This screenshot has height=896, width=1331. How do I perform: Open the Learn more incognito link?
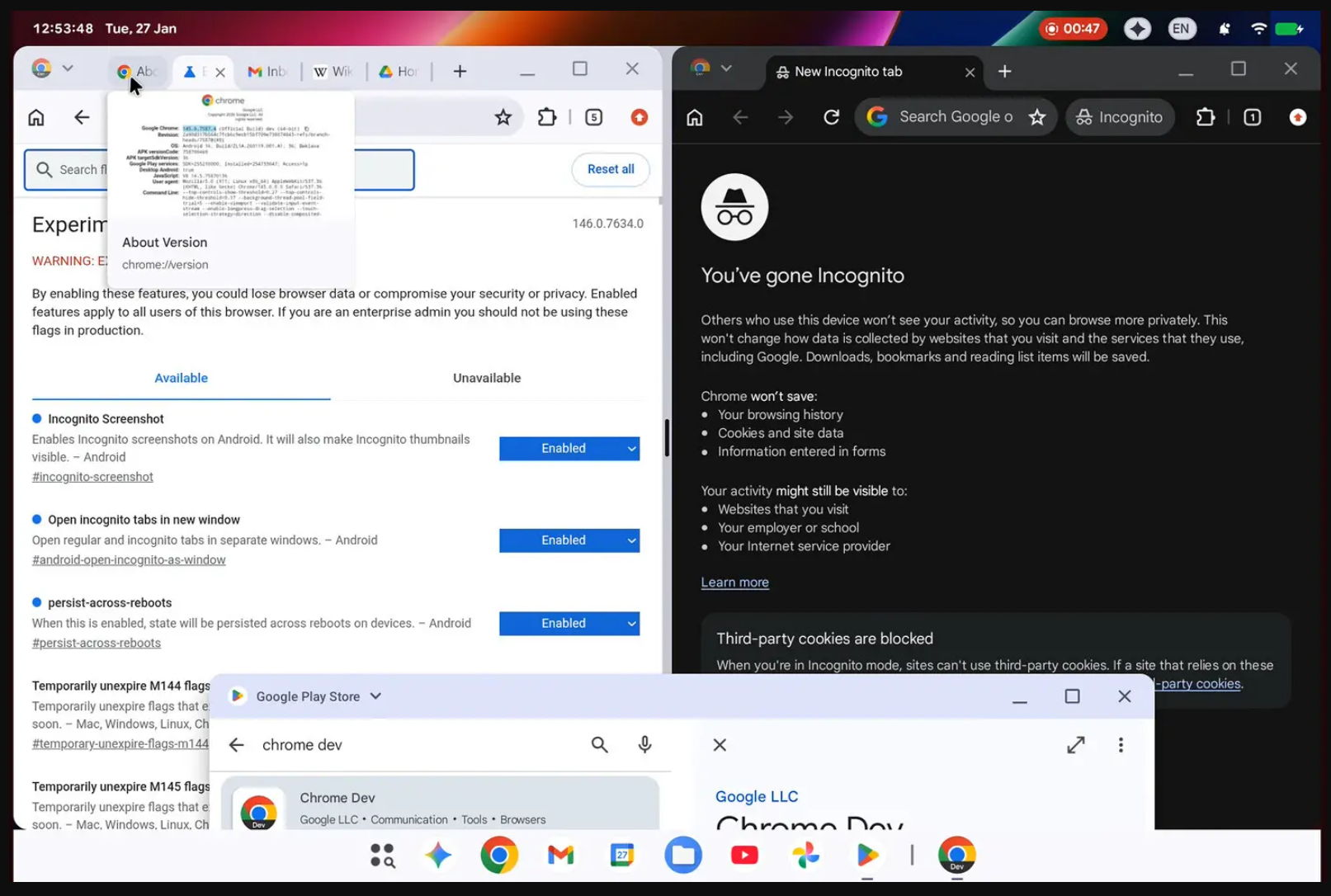click(734, 582)
